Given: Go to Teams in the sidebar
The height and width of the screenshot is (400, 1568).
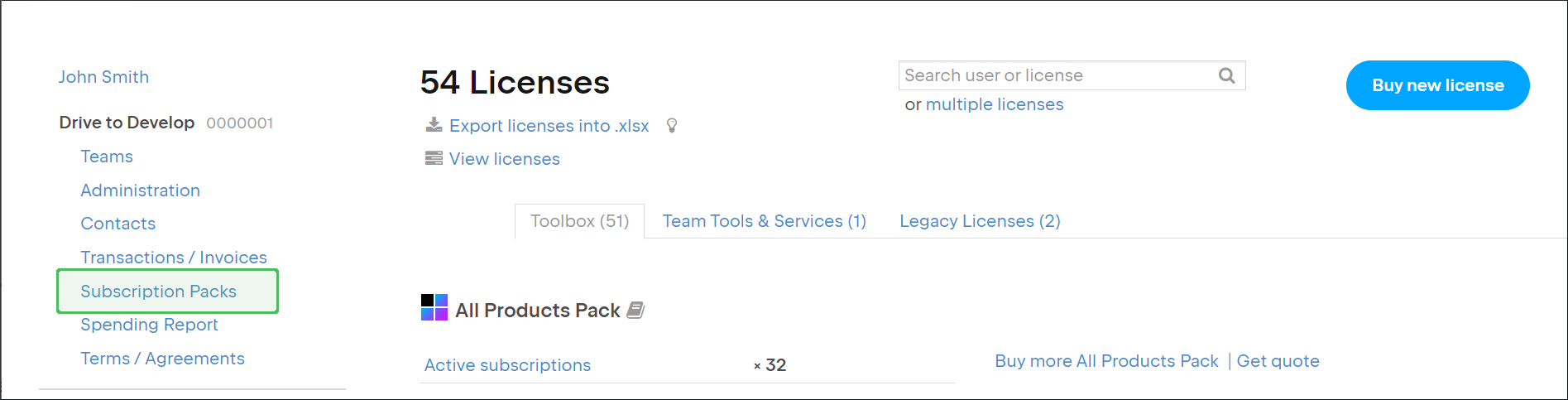Looking at the screenshot, I should [107, 157].
